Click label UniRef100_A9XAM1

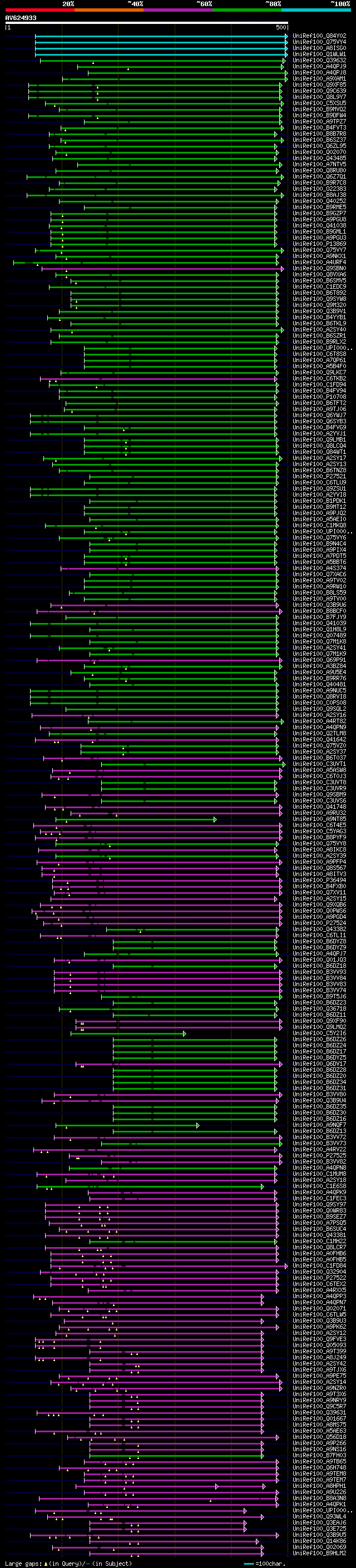(319, 78)
